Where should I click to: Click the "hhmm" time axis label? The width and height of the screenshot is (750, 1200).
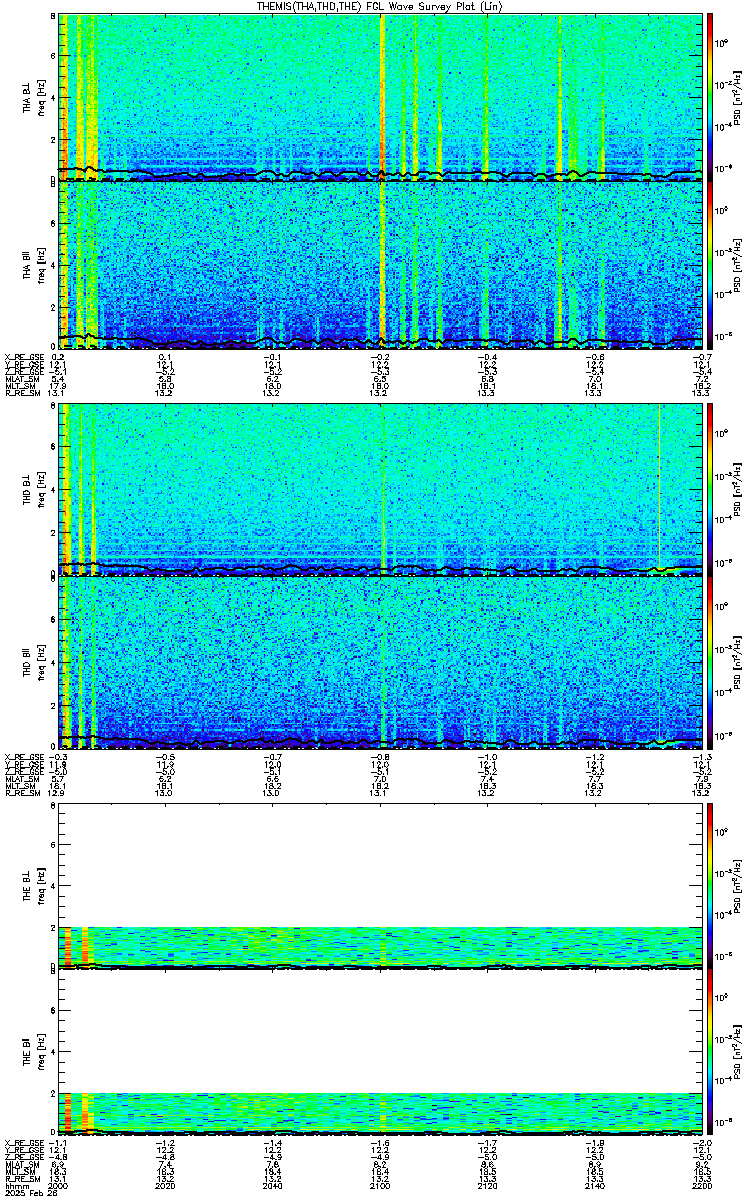point(15,1186)
